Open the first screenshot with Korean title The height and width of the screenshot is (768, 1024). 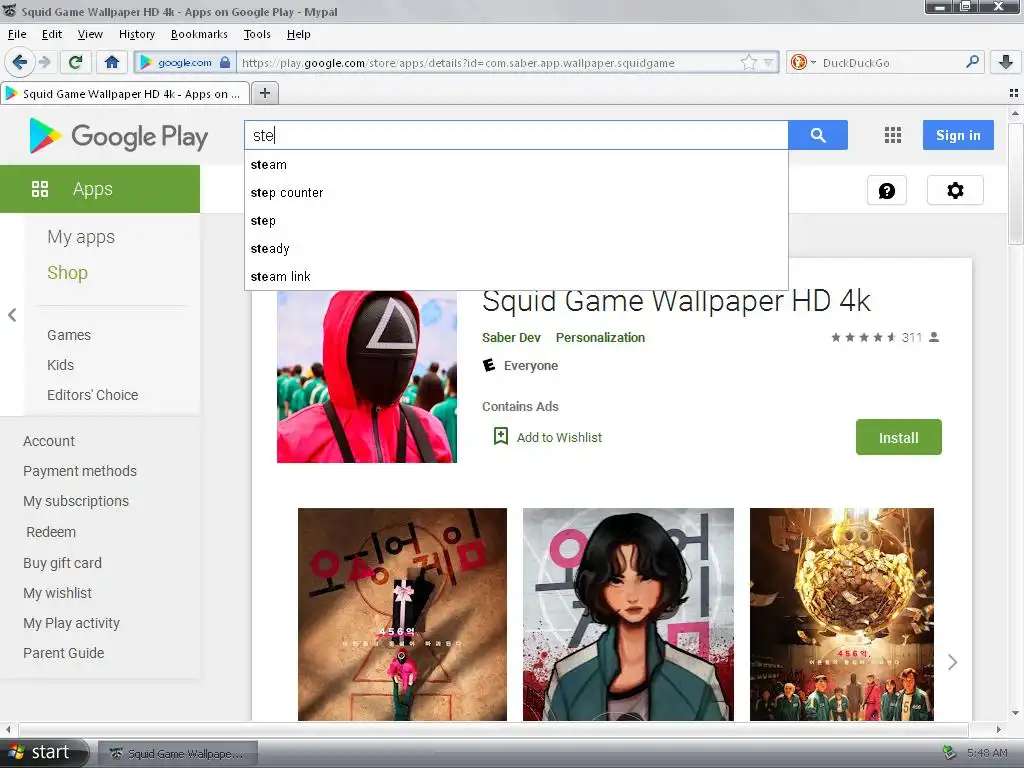click(402, 615)
